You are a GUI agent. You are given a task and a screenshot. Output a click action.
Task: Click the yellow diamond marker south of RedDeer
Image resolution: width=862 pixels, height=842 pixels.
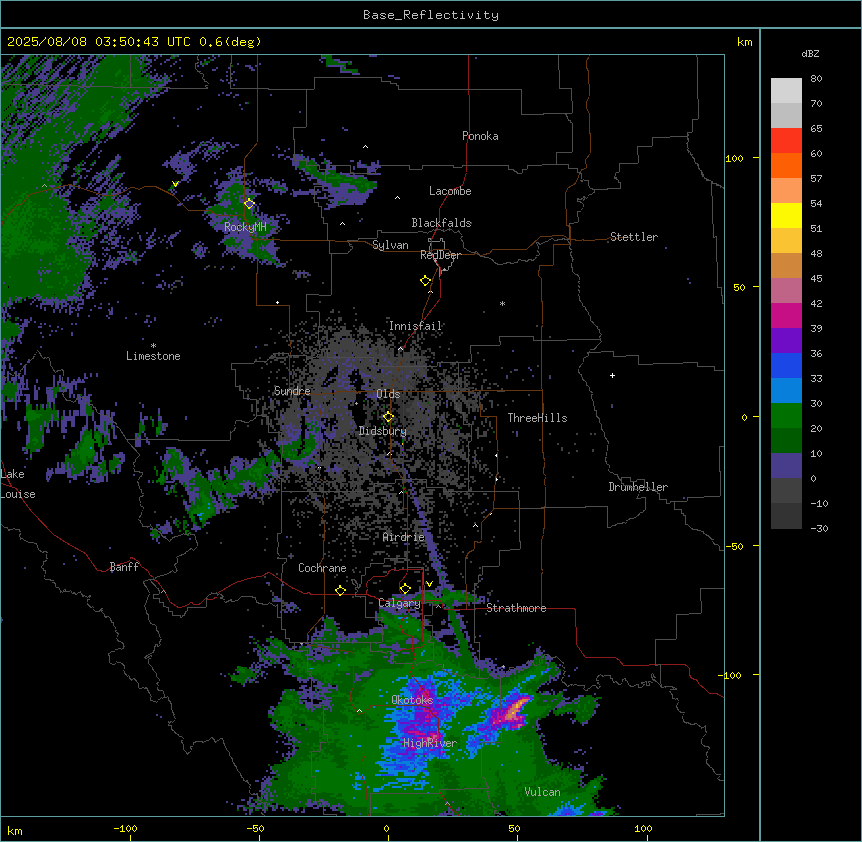point(425,281)
